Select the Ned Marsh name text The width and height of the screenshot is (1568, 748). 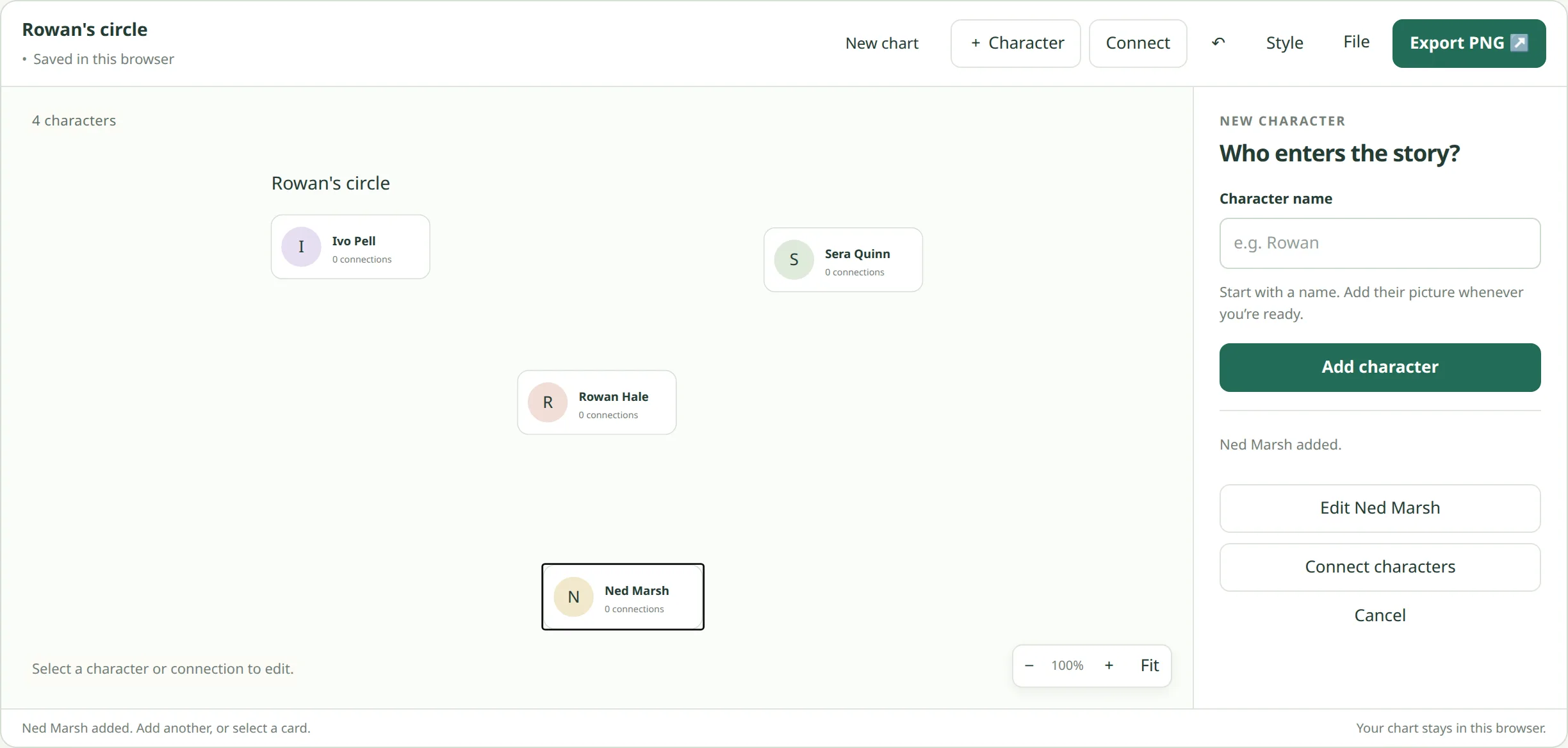pos(637,590)
